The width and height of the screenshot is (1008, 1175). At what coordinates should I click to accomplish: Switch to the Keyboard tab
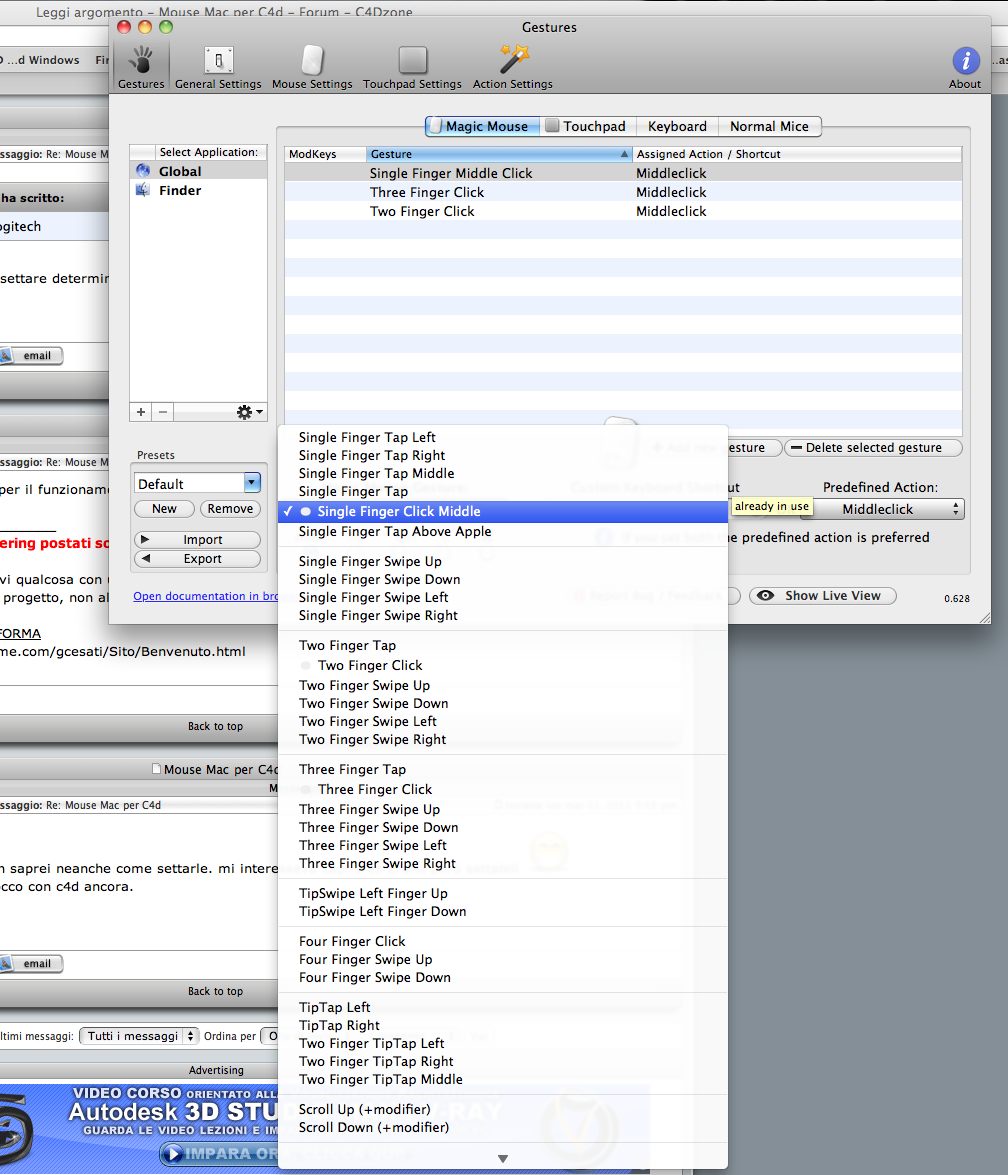tap(677, 127)
